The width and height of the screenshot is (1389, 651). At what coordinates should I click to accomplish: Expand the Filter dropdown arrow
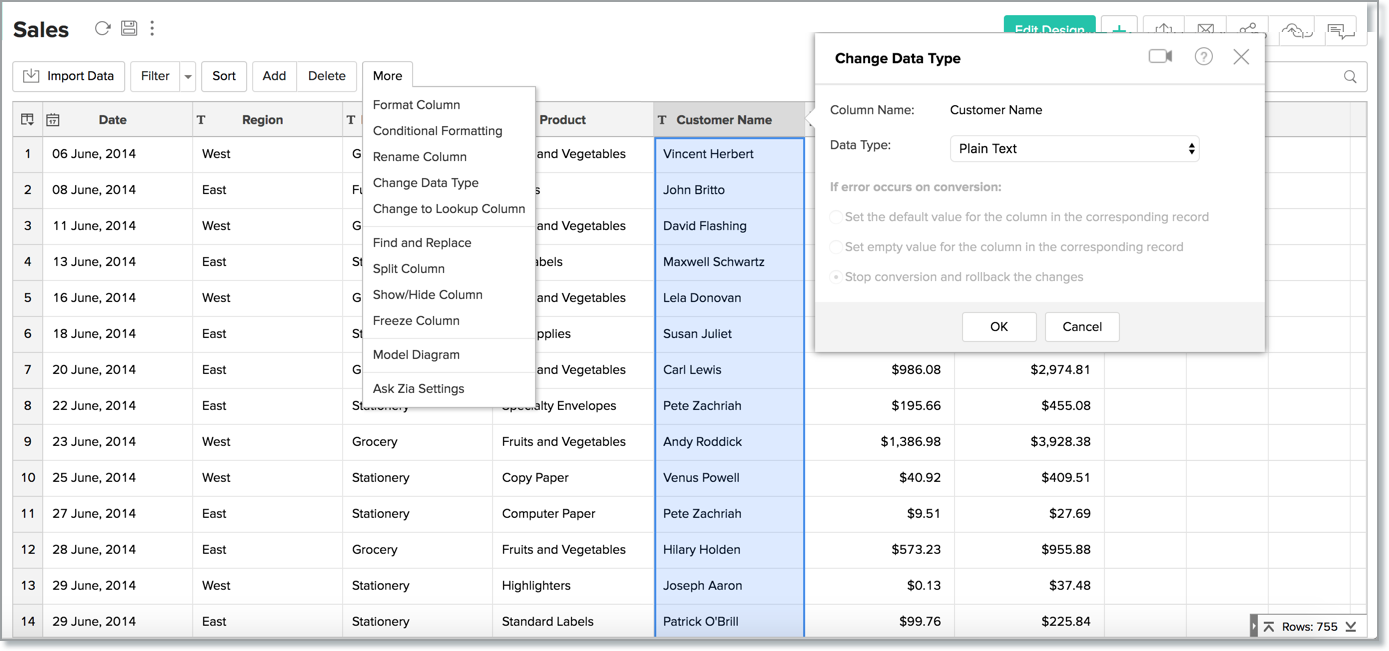(x=188, y=76)
